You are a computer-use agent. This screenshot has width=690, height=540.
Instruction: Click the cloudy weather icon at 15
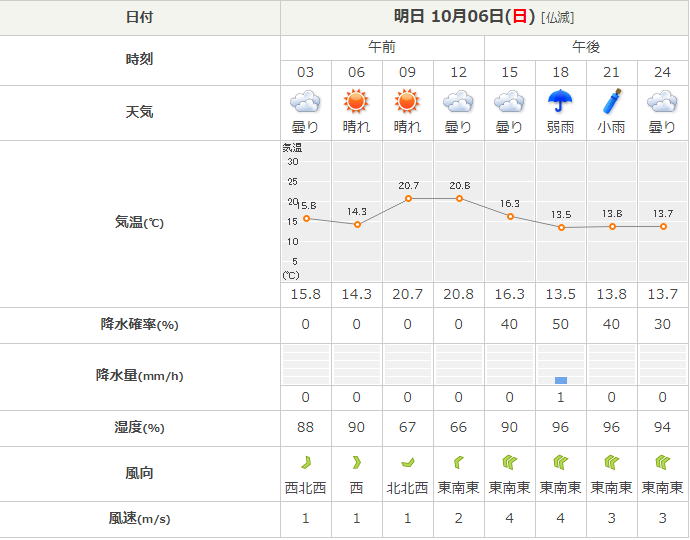point(509,102)
